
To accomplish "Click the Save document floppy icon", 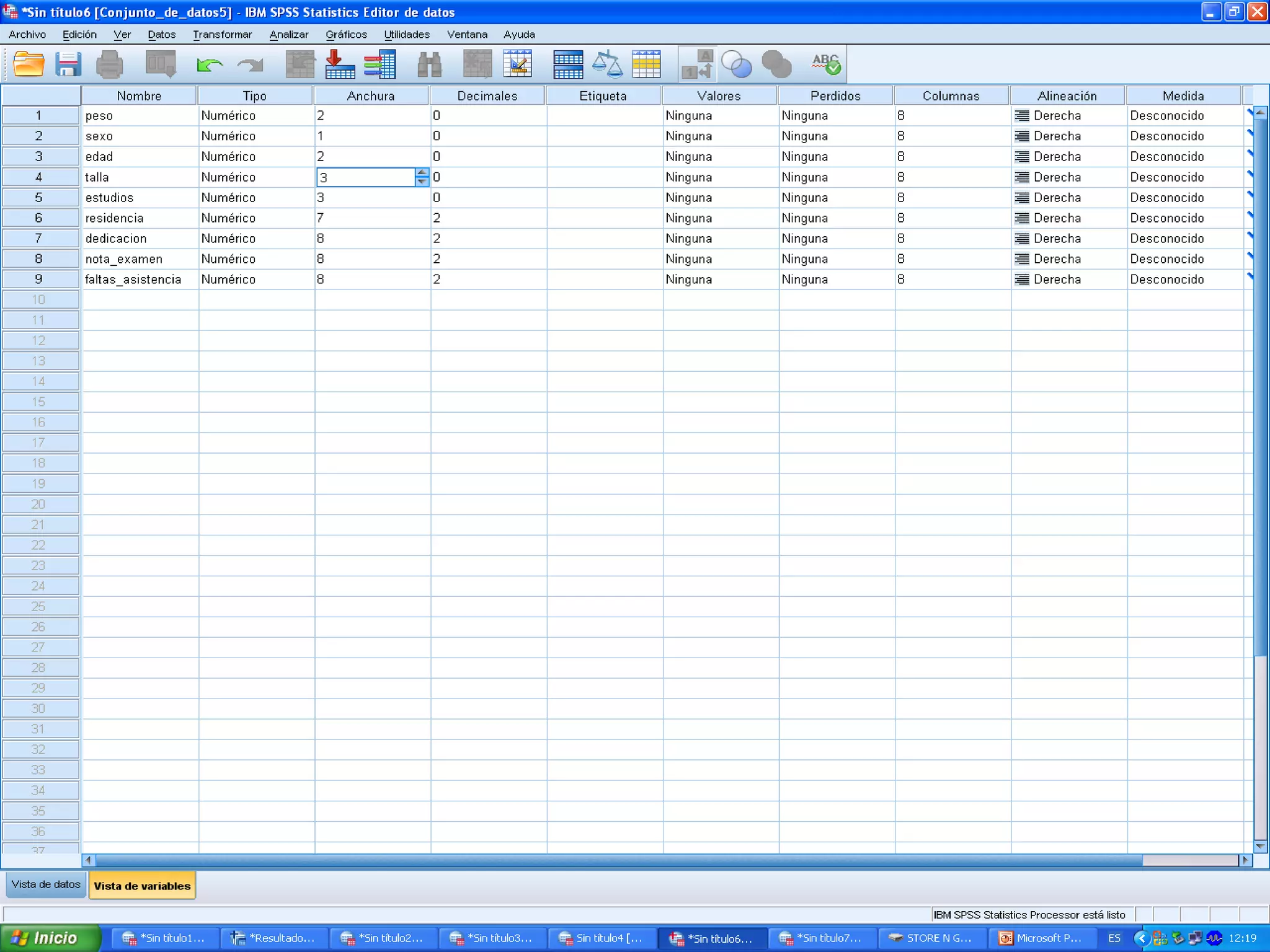I will (x=68, y=64).
